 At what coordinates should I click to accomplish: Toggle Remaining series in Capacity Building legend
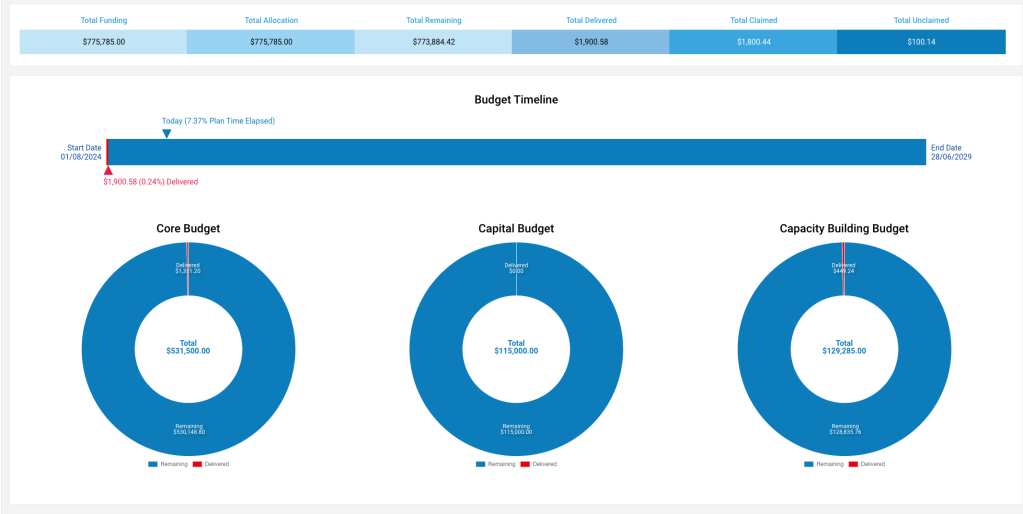[830, 464]
